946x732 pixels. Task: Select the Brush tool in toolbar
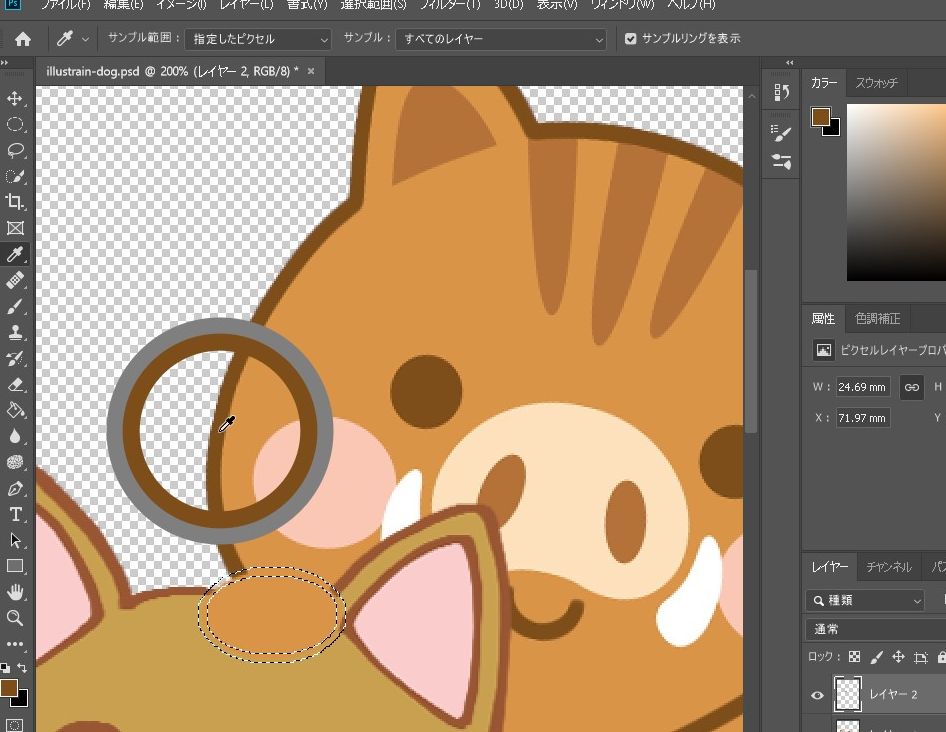click(x=15, y=307)
